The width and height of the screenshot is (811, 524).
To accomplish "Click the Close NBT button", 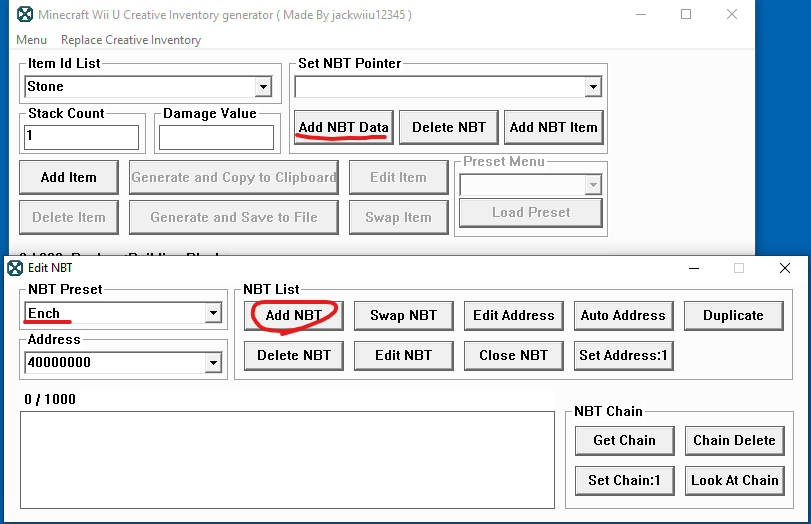I will [x=514, y=355].
